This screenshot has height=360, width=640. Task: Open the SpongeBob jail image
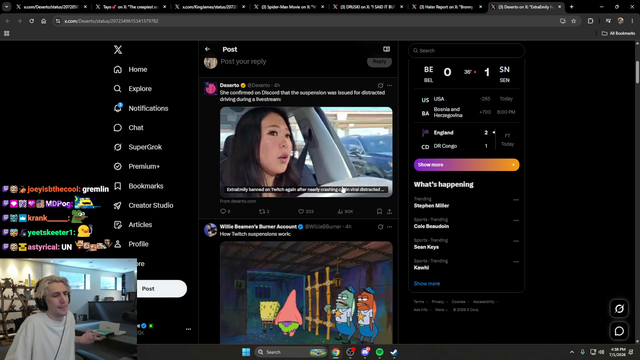[x=306, y=292]
